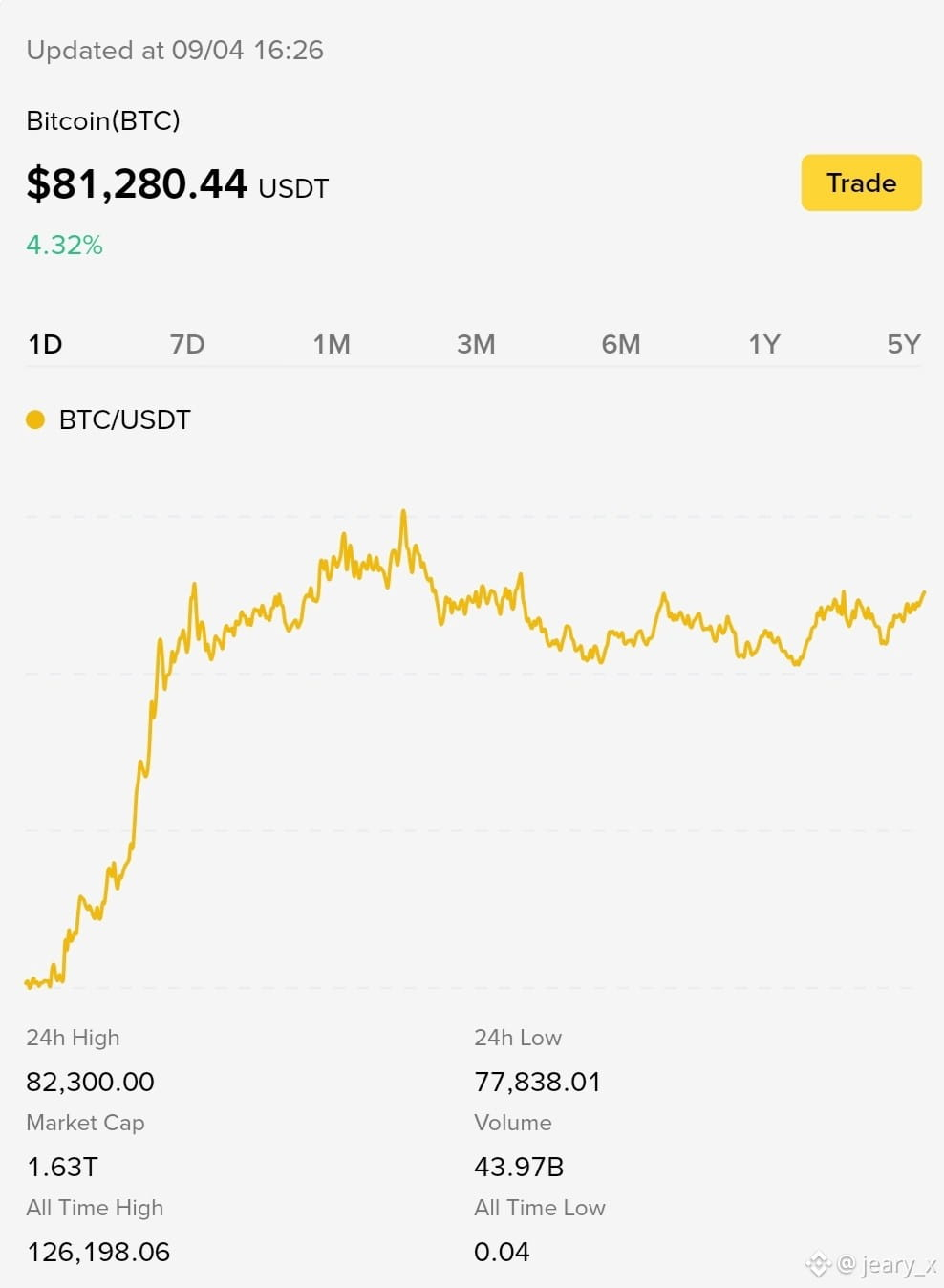
Task: Switch to the 1M timeframe tab
Action: (332, 344)
